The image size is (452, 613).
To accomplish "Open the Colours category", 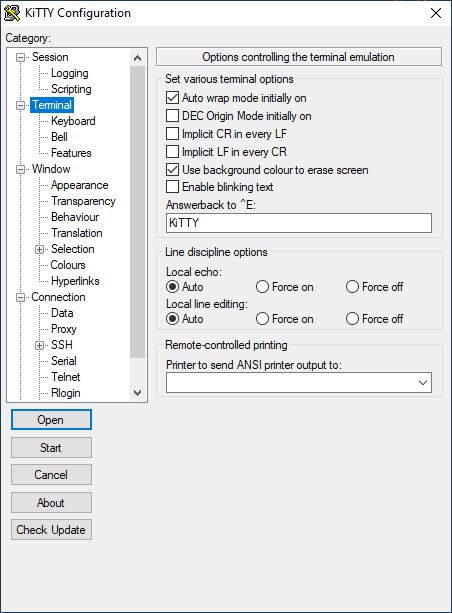I will tap(68, 265).
